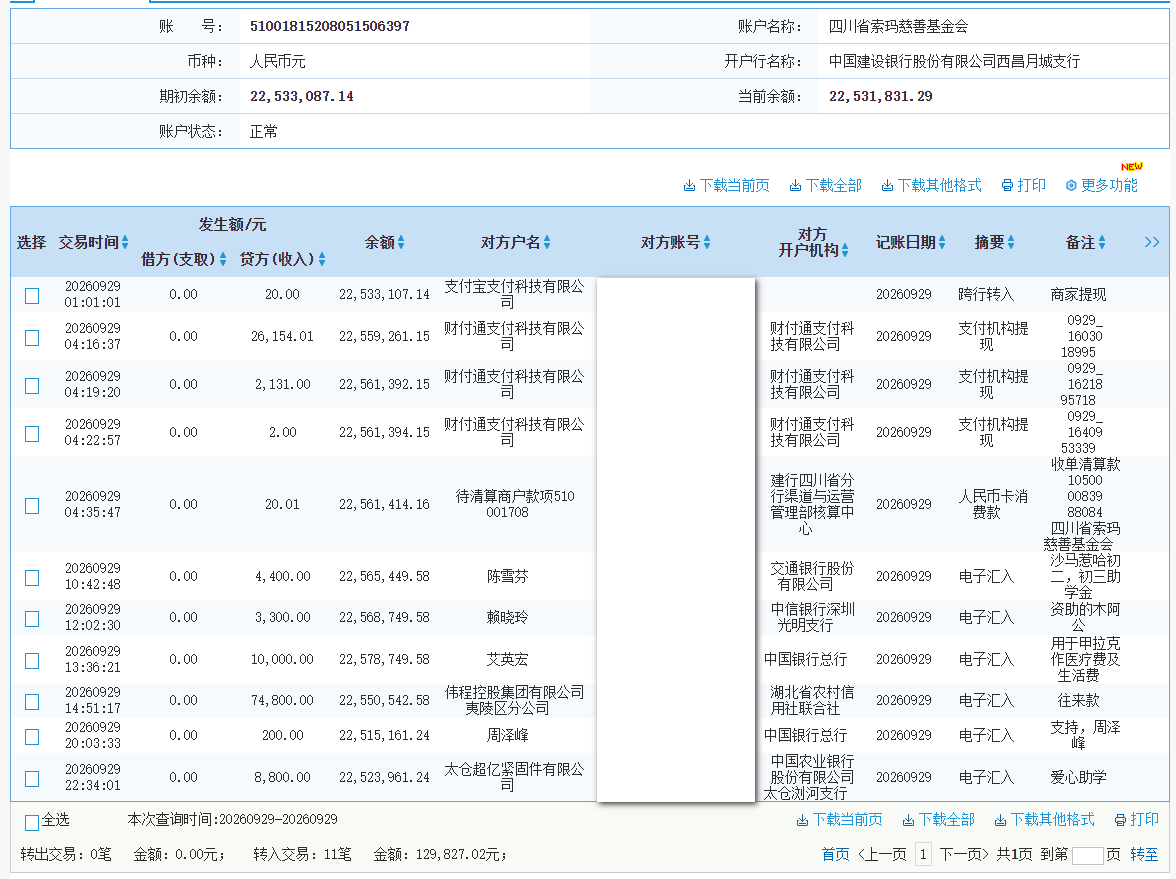1176x879 pixels.
Task: Sort by 交易时间 column arrows
Action: coord(125,242)
